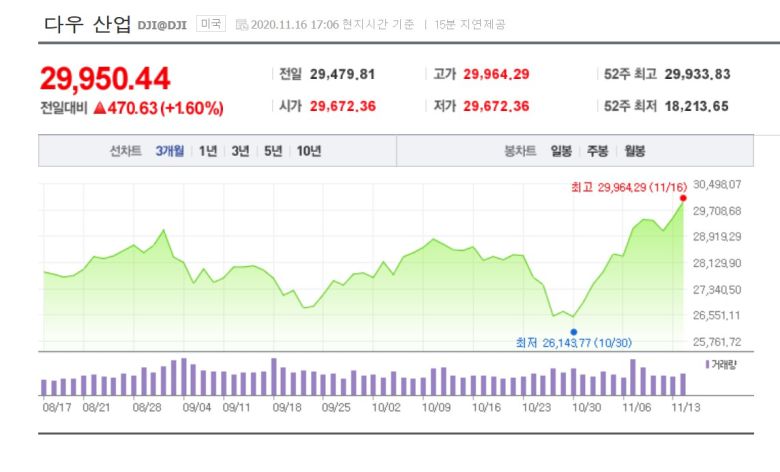Viewport: 780px width, 472px height.
Task: Click the purple 거래량 legend swatch
Action: pyautogui.click(x=708, y=364)
